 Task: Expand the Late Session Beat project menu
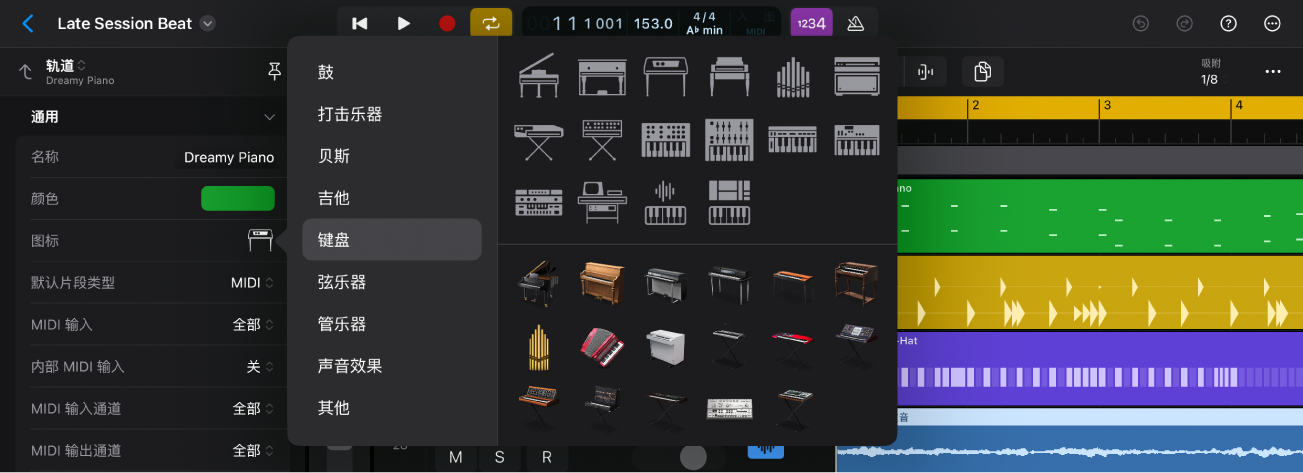pos(207,24)
